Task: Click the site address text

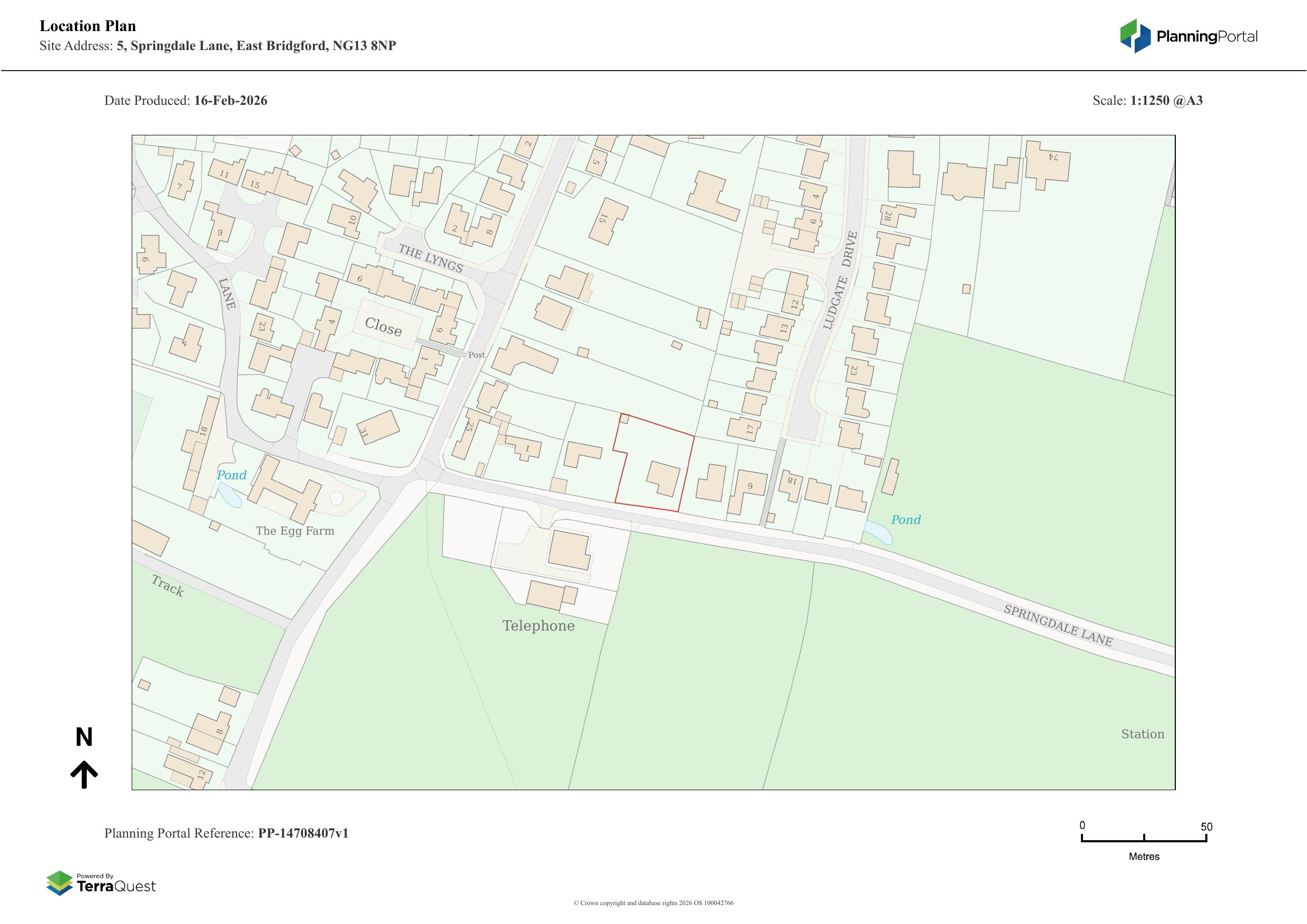Action: pyautogui.click(x=256, y=45)
